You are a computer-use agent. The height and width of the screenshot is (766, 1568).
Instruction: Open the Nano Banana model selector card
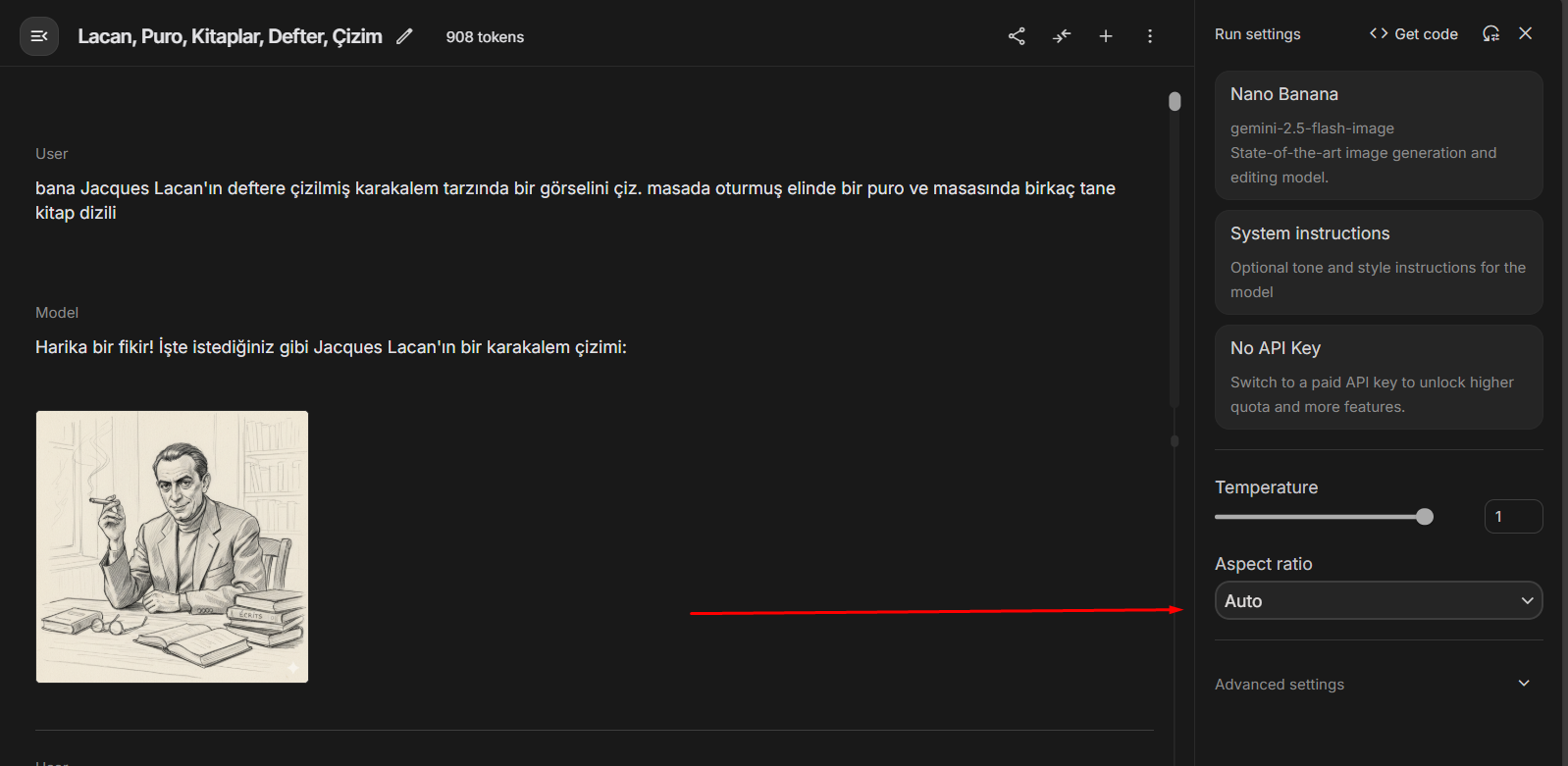(x=1379, y=135)
